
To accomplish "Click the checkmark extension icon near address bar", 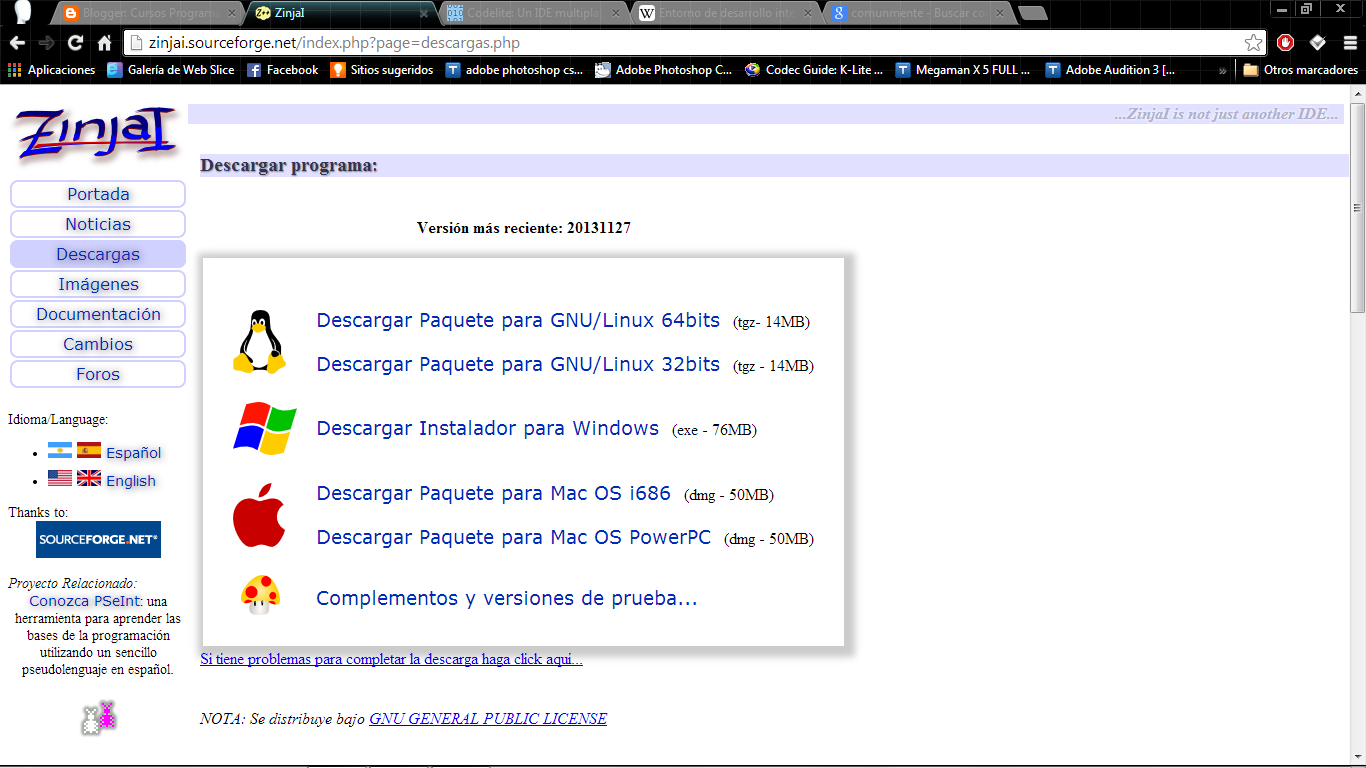I will coord(1315,44).
